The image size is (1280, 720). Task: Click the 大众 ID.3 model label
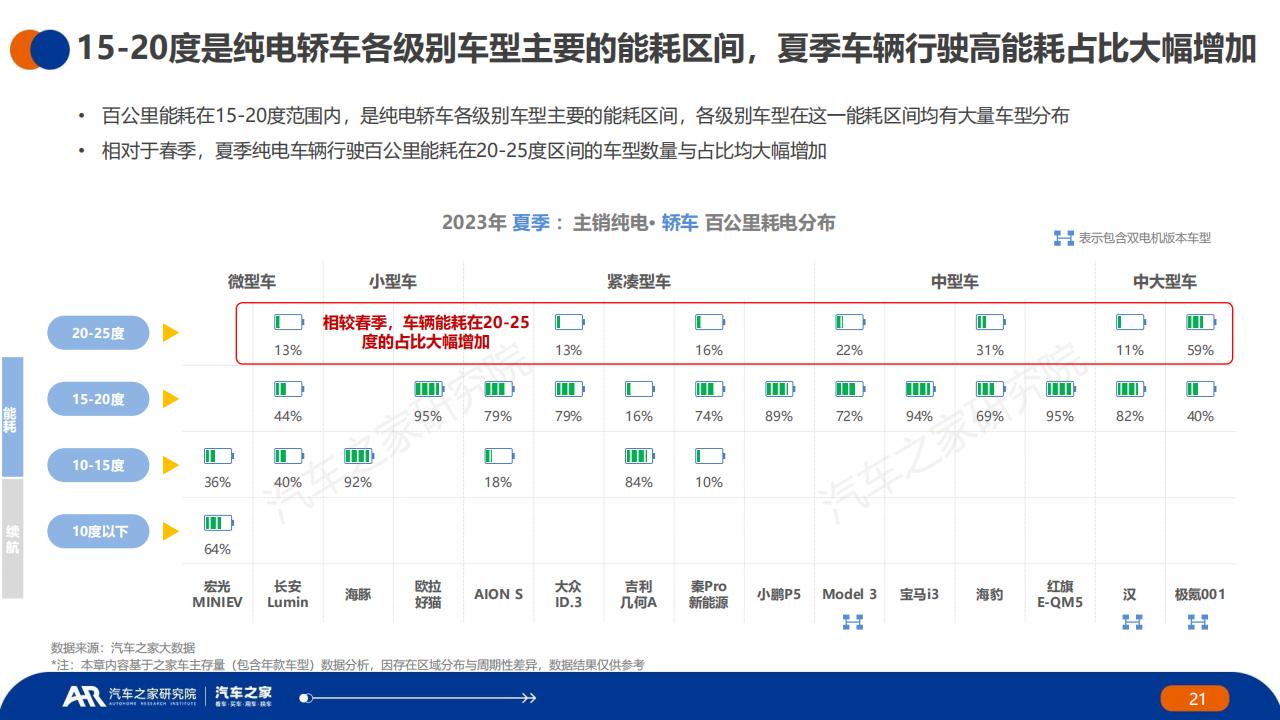pyautogui.click(x=569, y=594)
